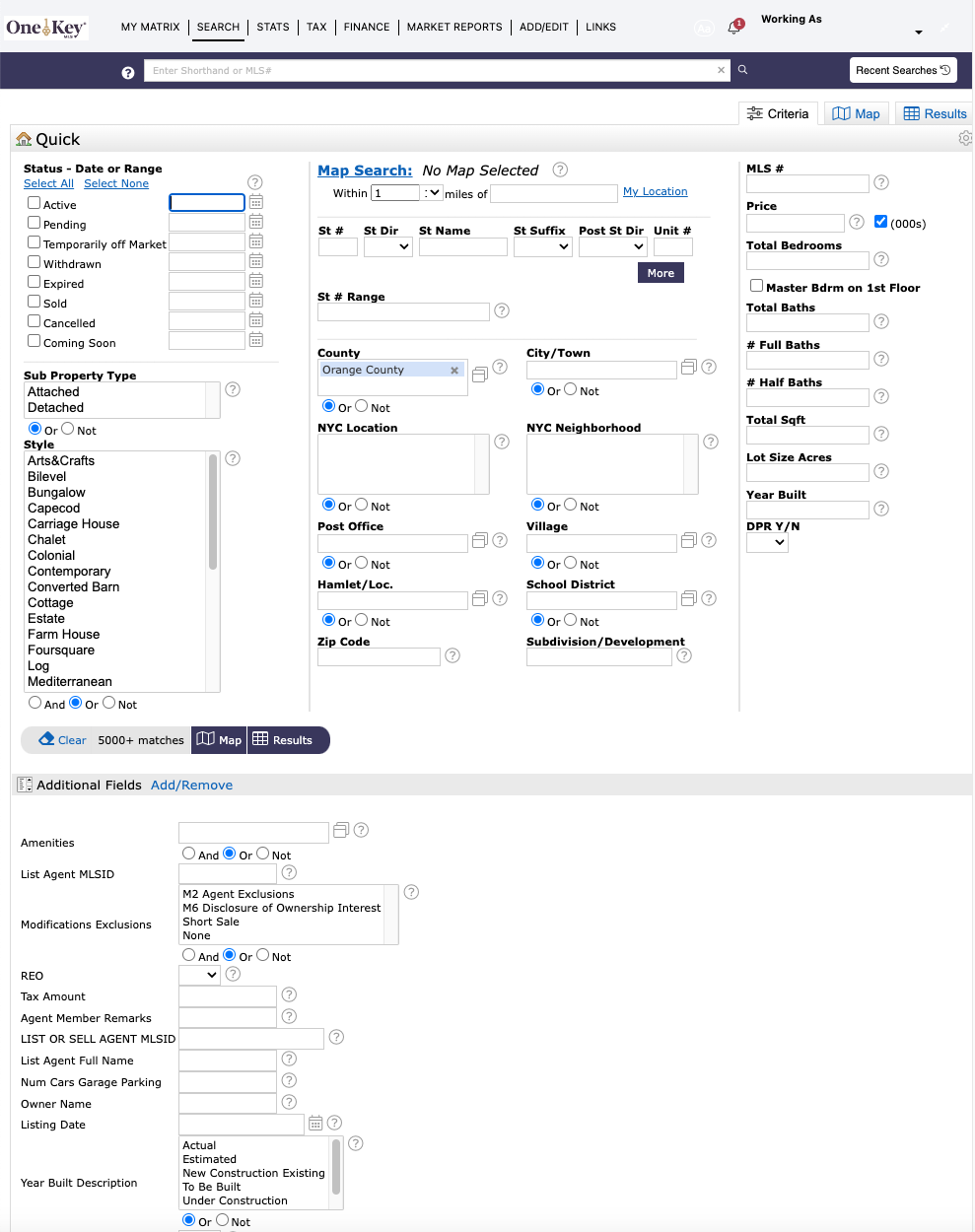Viewport: 975px width, 1232px height.
Task: Switch to the STATS tab
Action: [273, 27]
